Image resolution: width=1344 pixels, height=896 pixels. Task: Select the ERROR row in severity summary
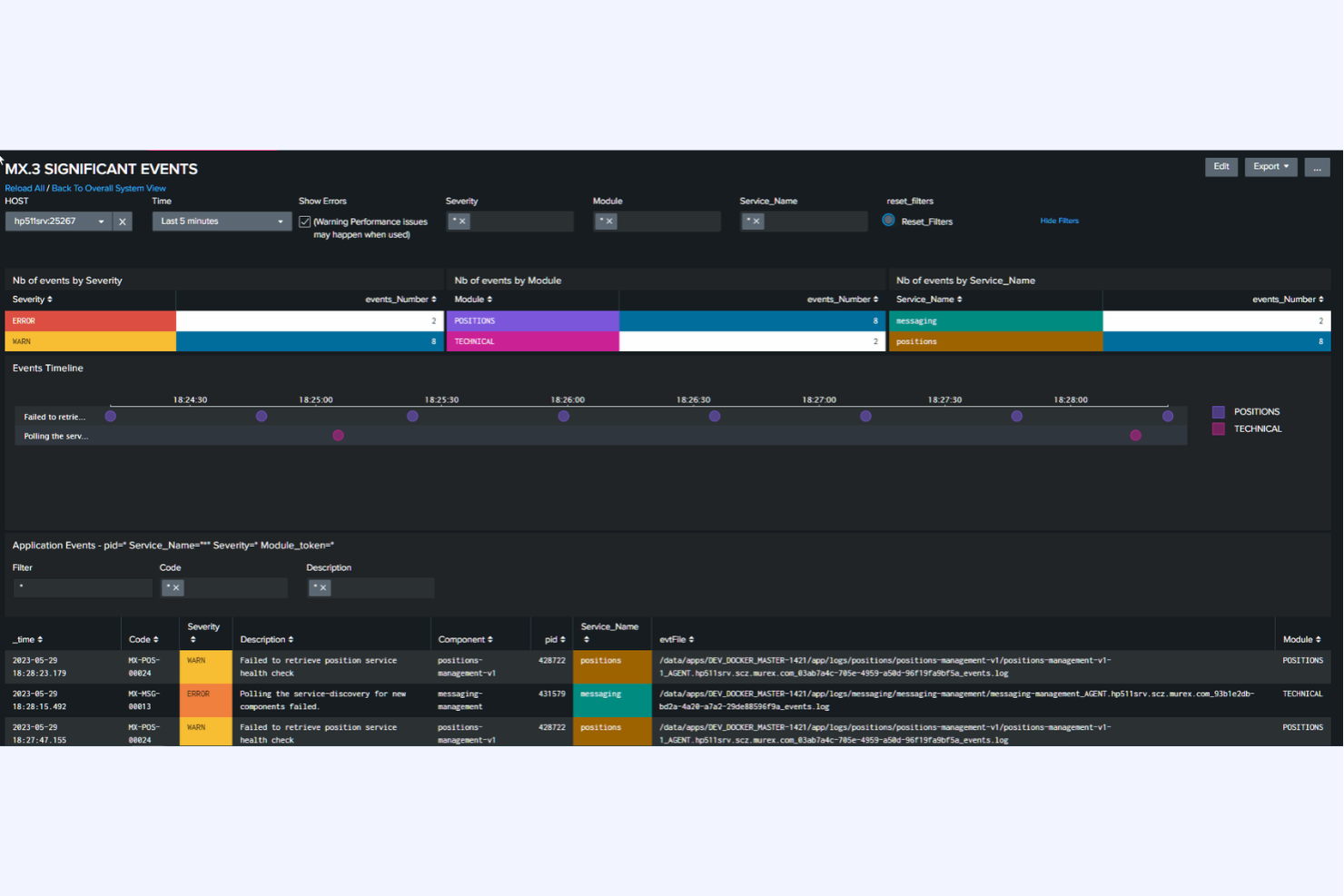(224, 321)
